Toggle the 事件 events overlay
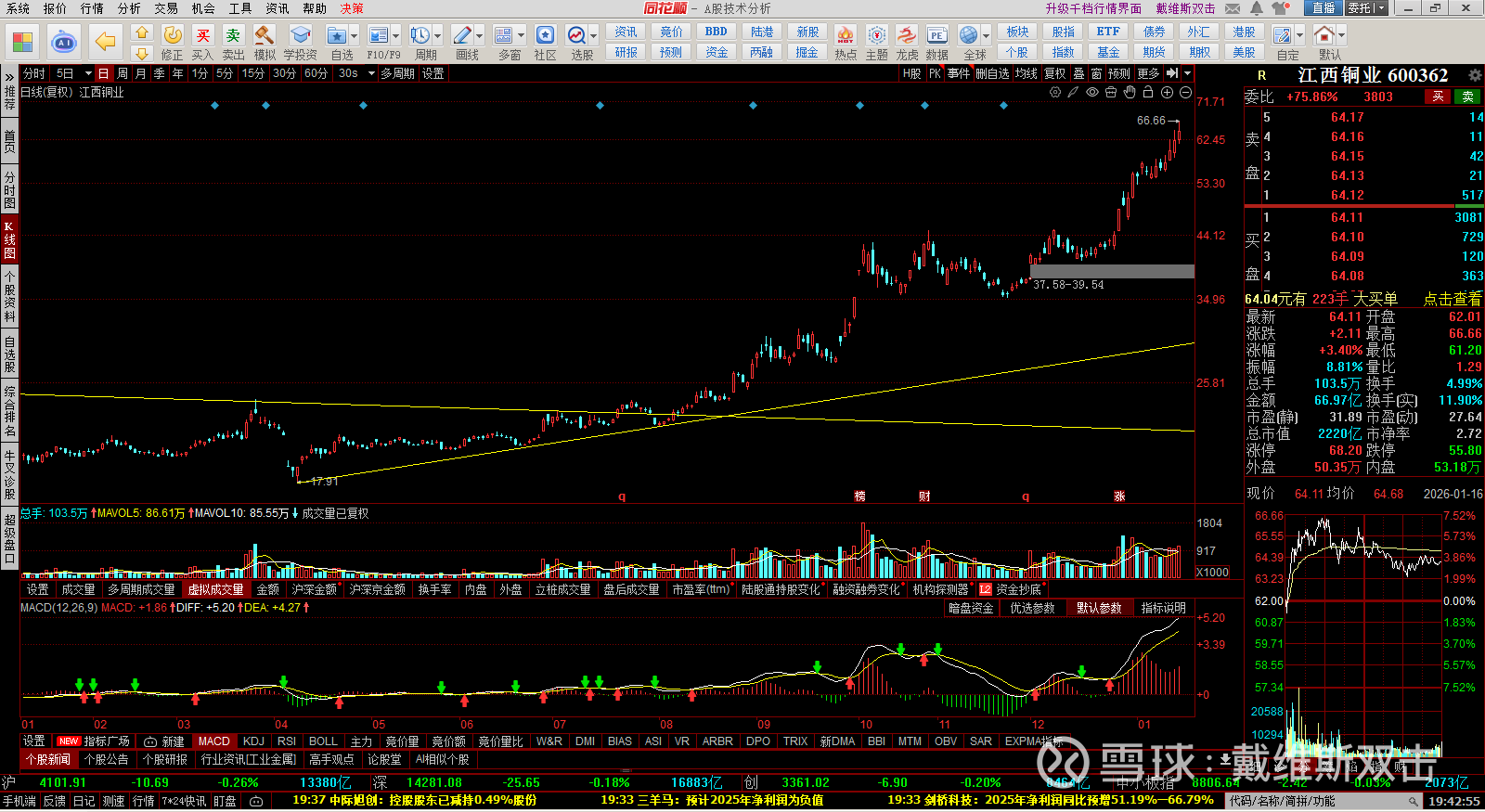This screenshot has height=812, width=1485. click(959, 73)
